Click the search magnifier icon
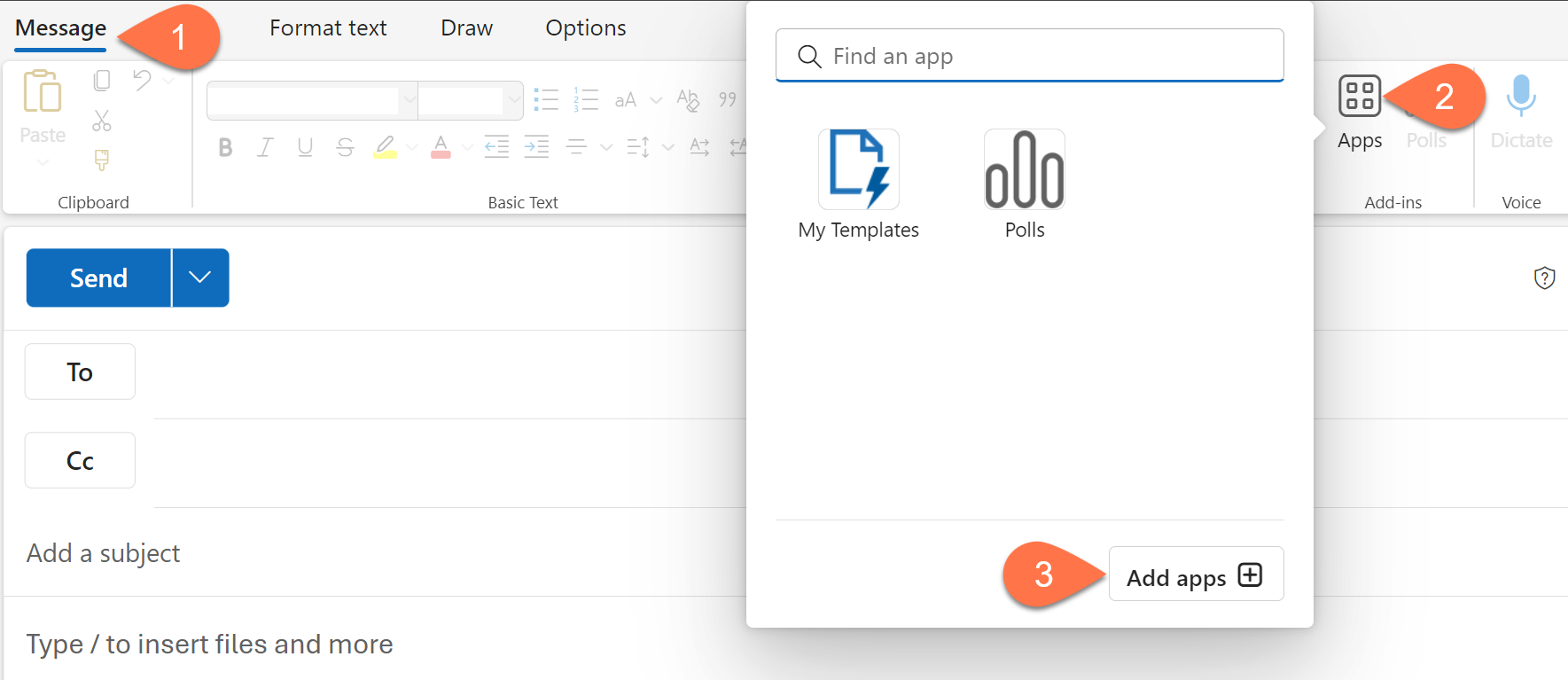1568x680 pixels. click(809, 57)
